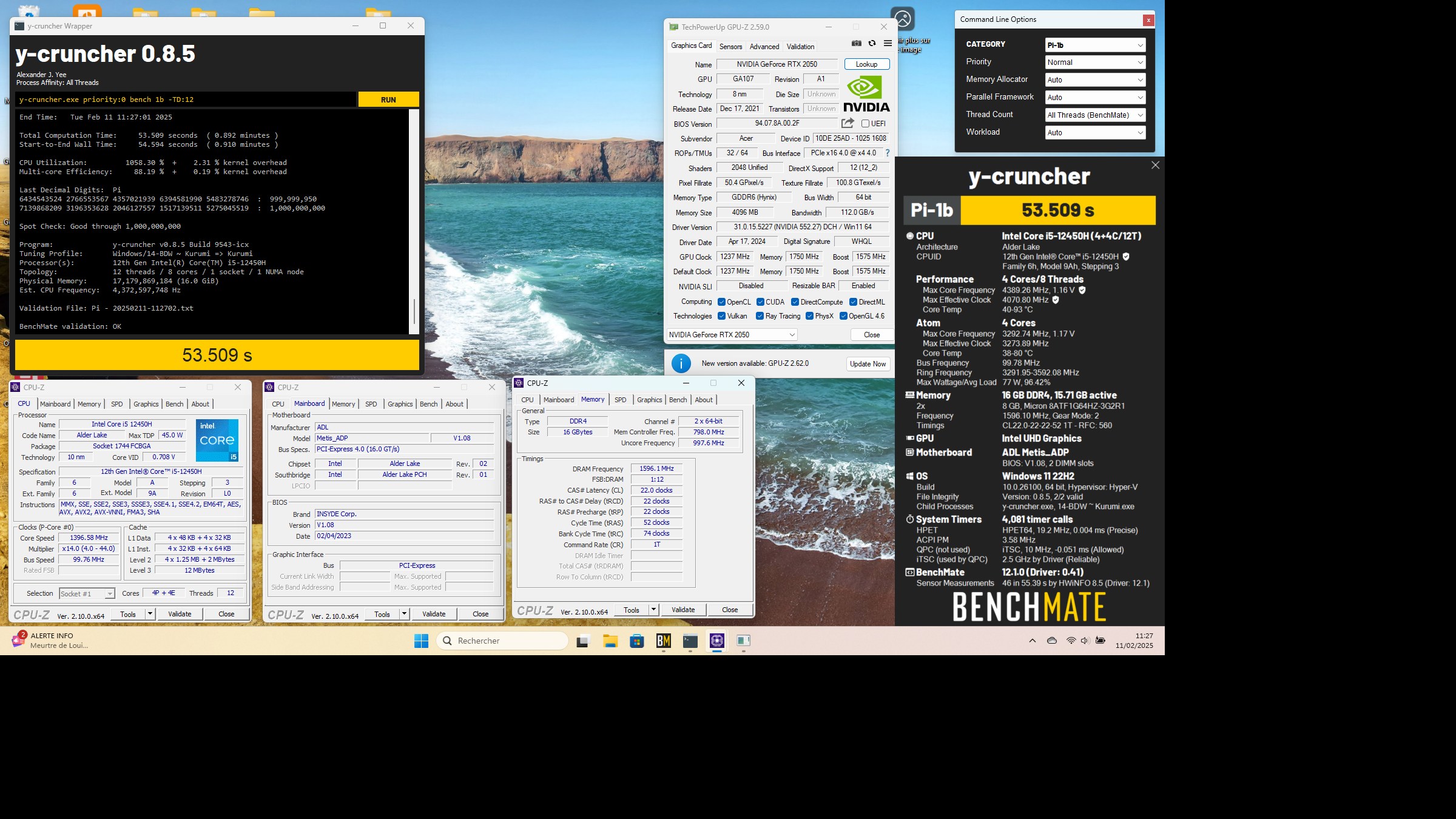Click the CPU-Z taskbar icon
The width and height of the screenshot is (1456, 819).
(716, 641)
